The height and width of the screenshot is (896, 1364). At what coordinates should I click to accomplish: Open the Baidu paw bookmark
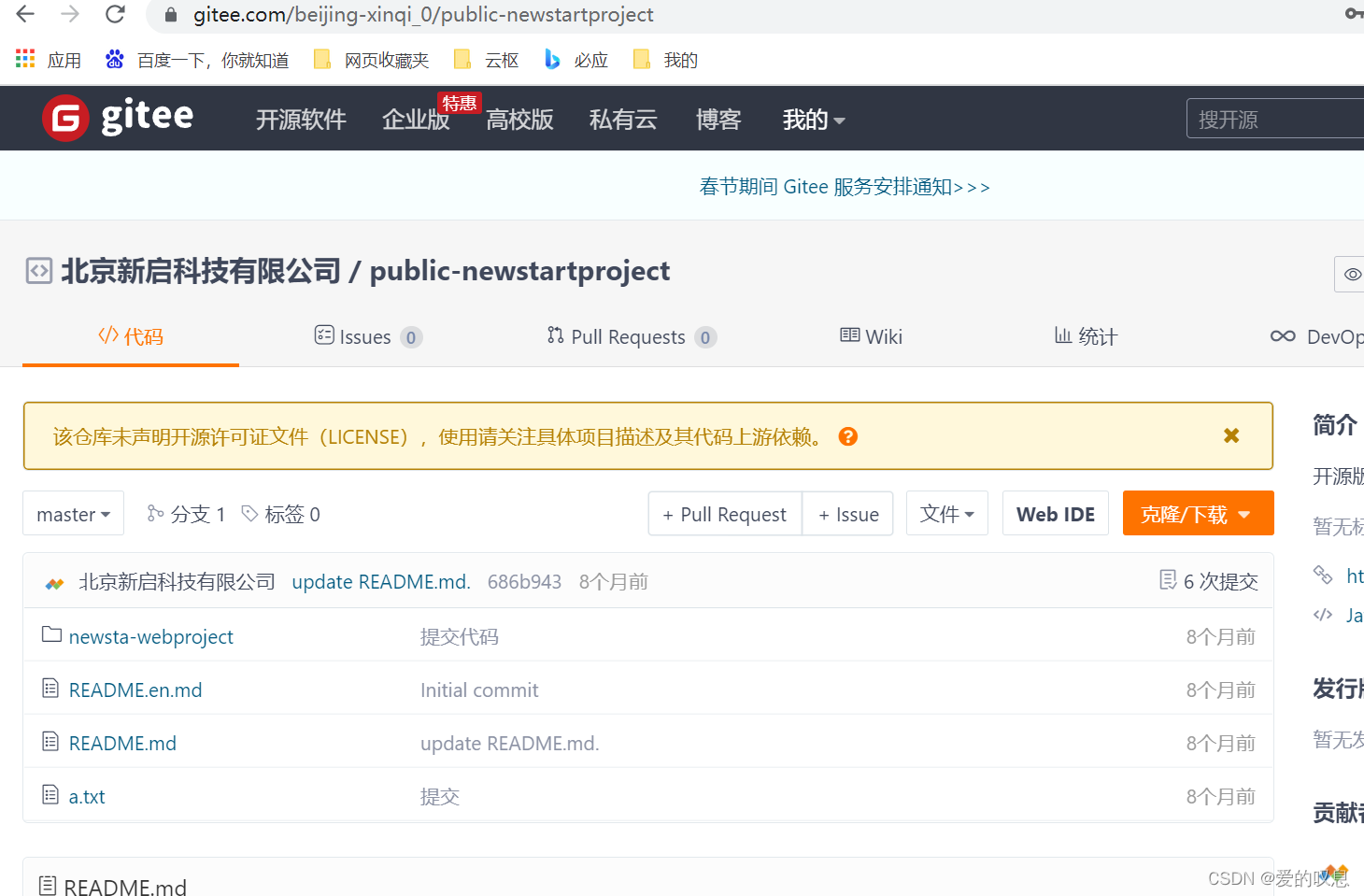point(114,60)
